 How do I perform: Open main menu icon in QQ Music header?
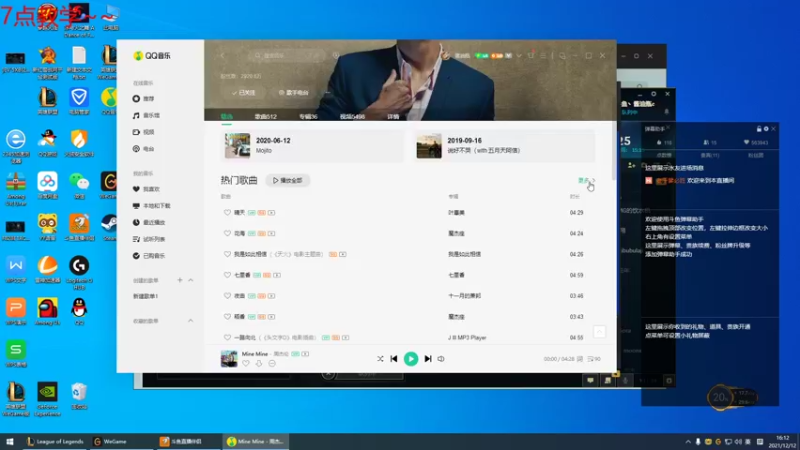tap(543, 56)
